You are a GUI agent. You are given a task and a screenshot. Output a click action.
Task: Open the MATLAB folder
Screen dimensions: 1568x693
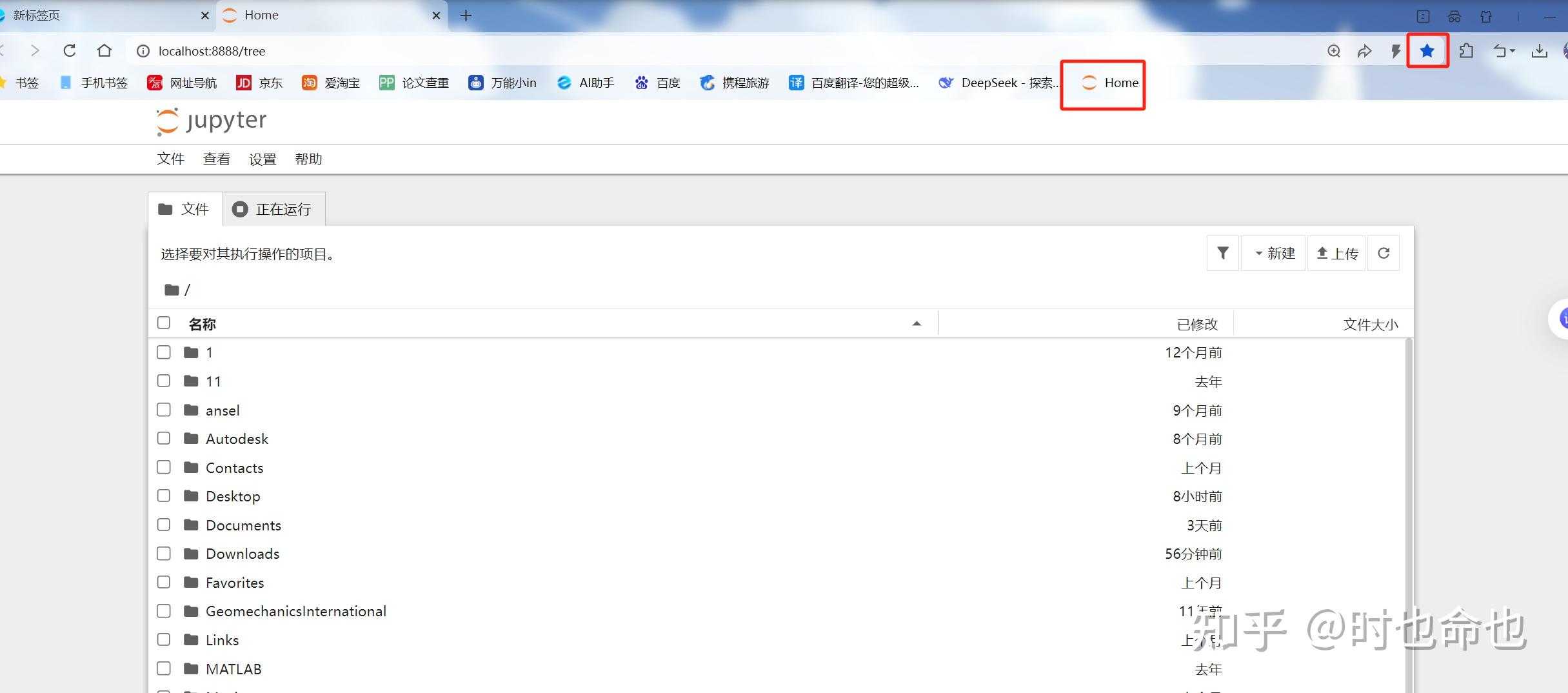click(x=233, y=668)
